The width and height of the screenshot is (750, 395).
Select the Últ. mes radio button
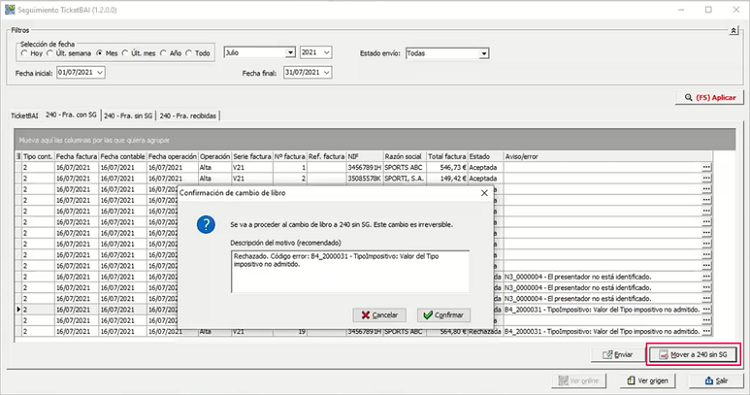(x=125, y=54)
